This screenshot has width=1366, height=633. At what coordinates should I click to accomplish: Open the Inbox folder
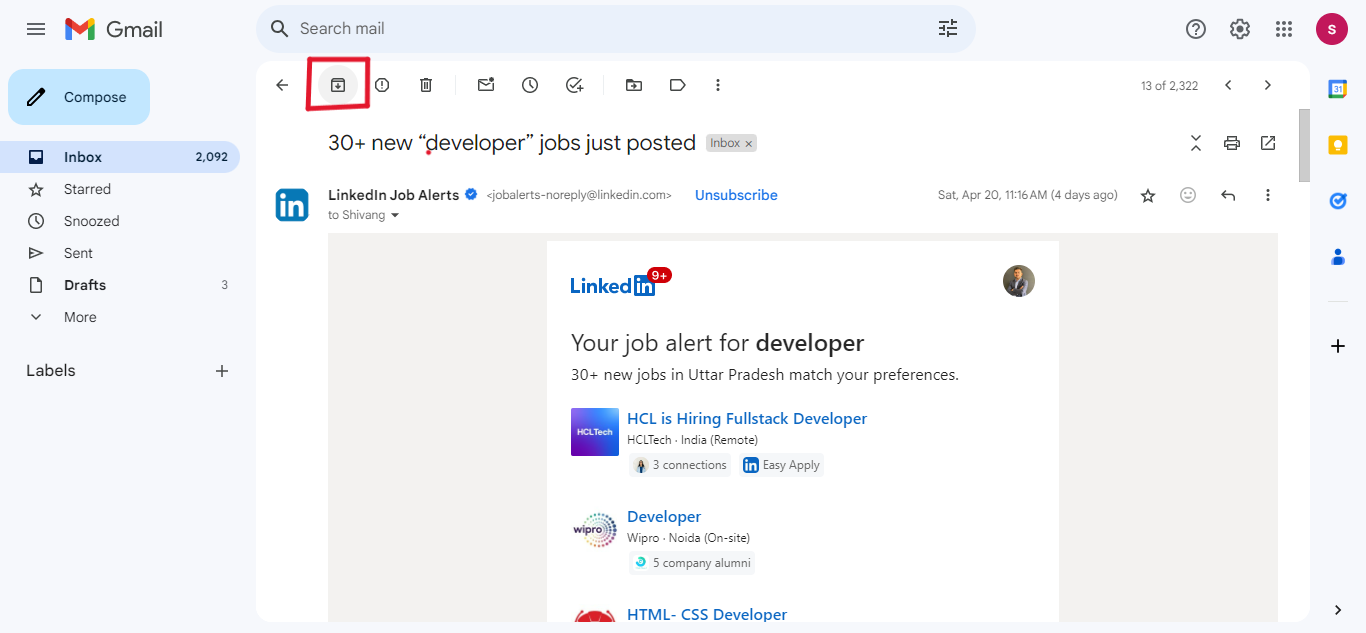[120, 157]
